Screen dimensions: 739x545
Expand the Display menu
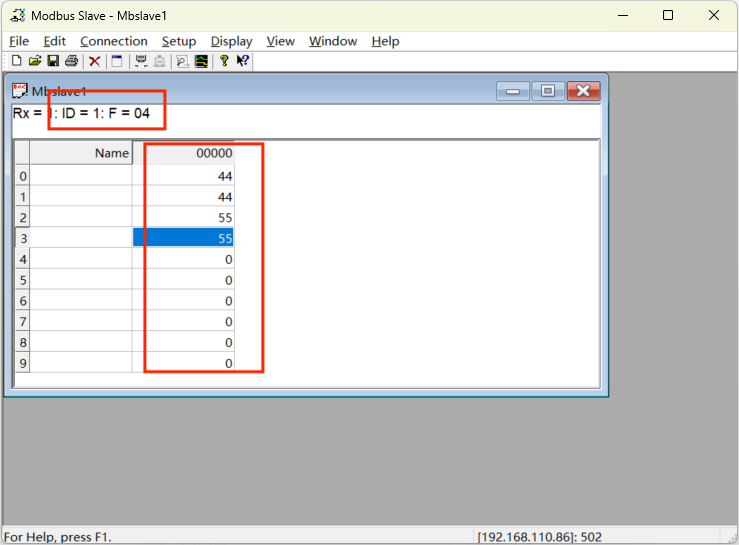tap(231, 41)
